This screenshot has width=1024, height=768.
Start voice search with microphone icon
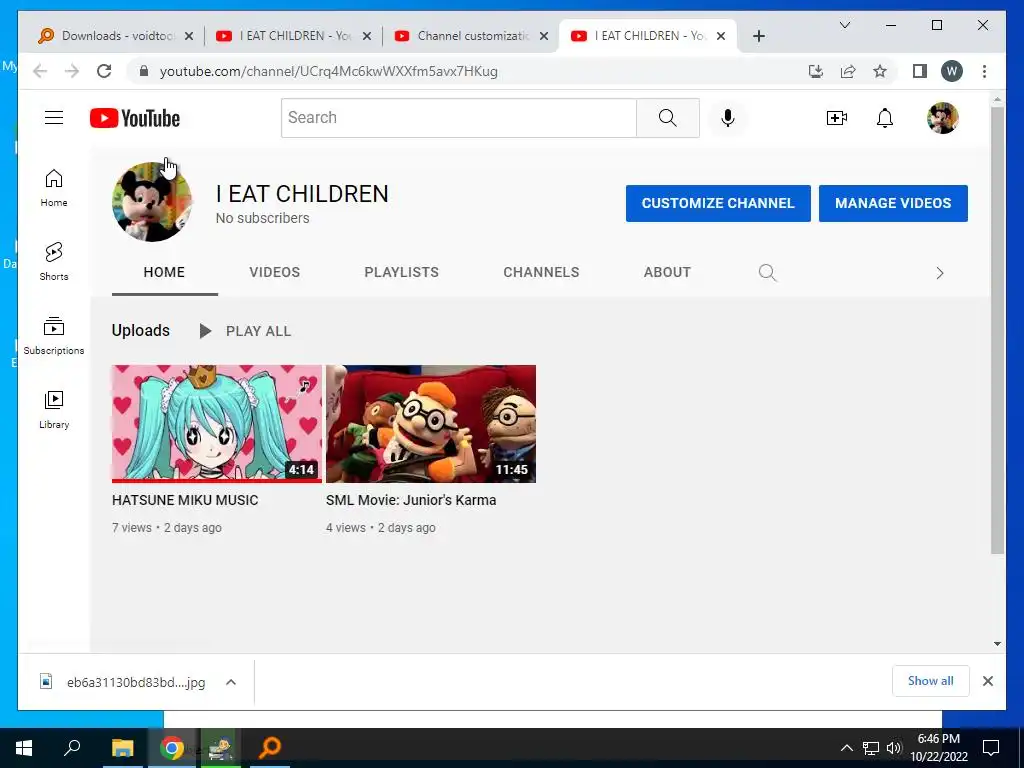point(728,118)
